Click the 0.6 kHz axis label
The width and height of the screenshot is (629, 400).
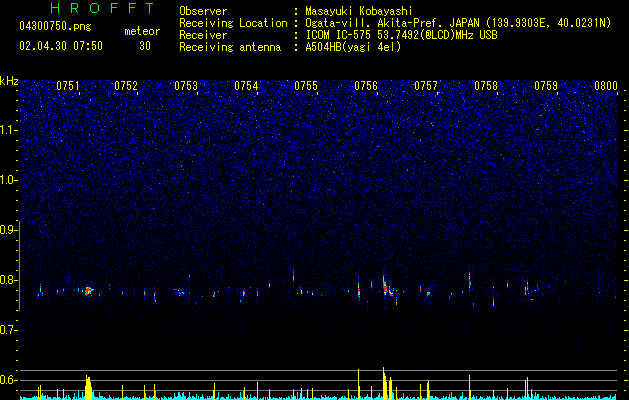(8, 380)
